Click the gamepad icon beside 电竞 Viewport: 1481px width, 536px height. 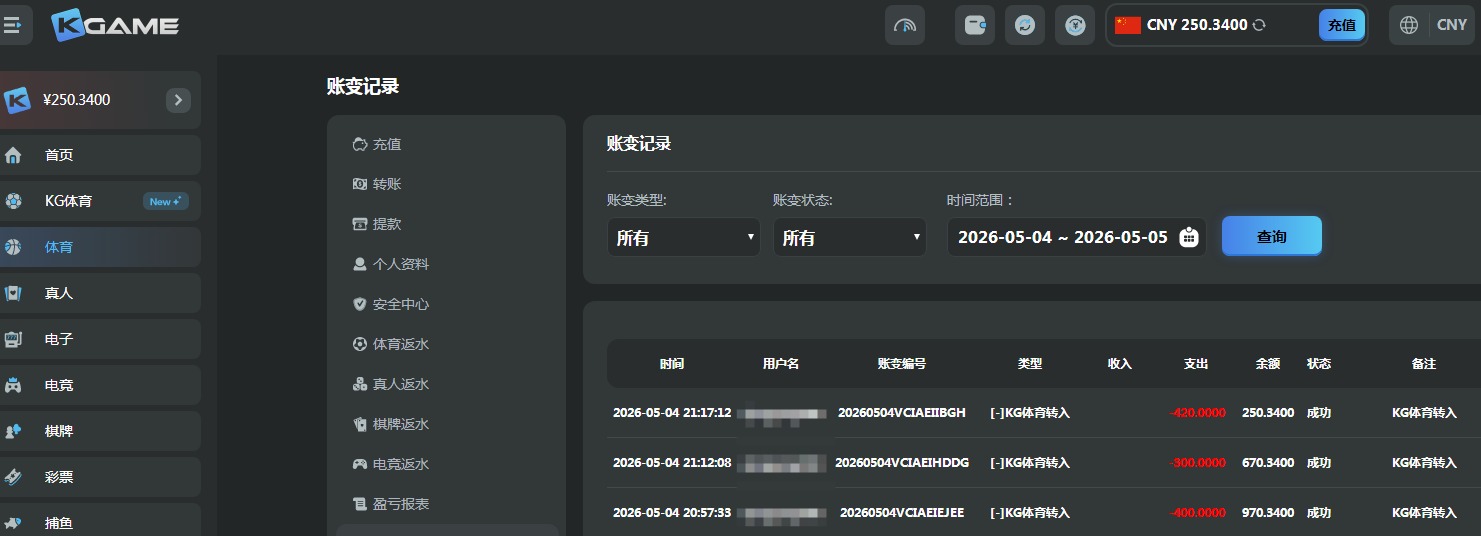(x=13, y=385)
